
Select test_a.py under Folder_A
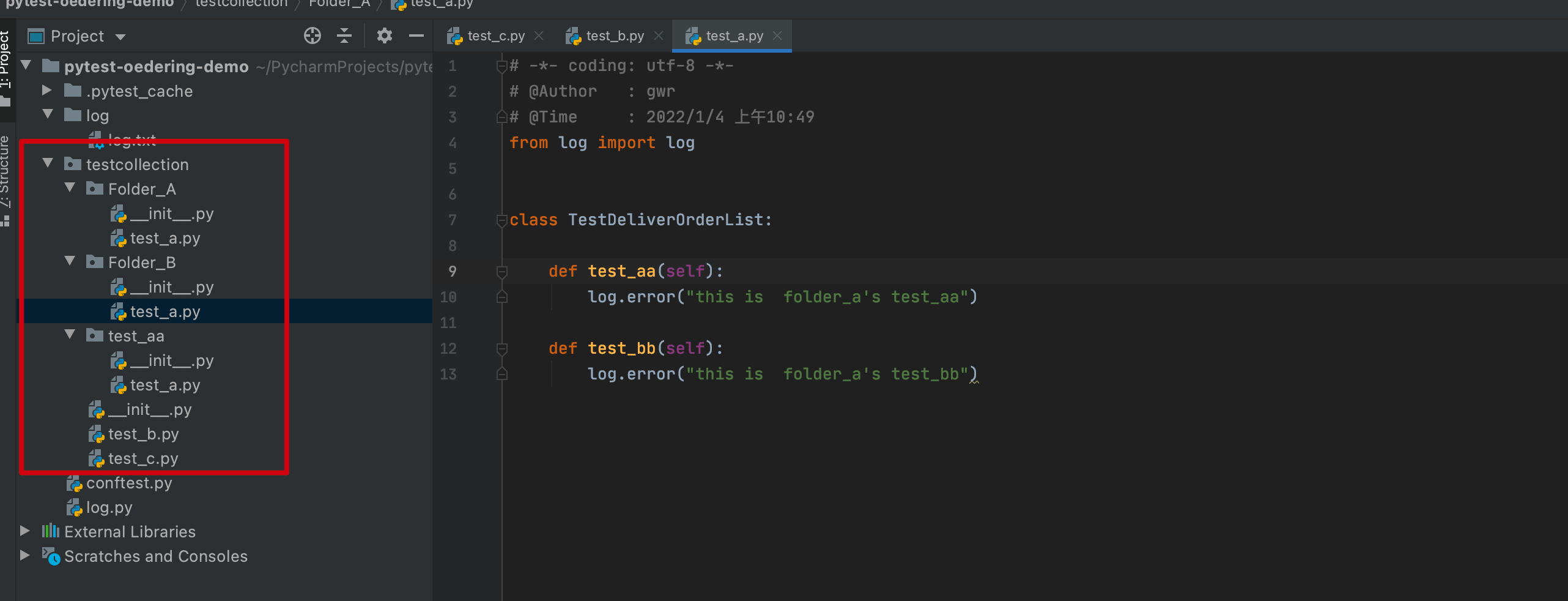tap(165, 238)
